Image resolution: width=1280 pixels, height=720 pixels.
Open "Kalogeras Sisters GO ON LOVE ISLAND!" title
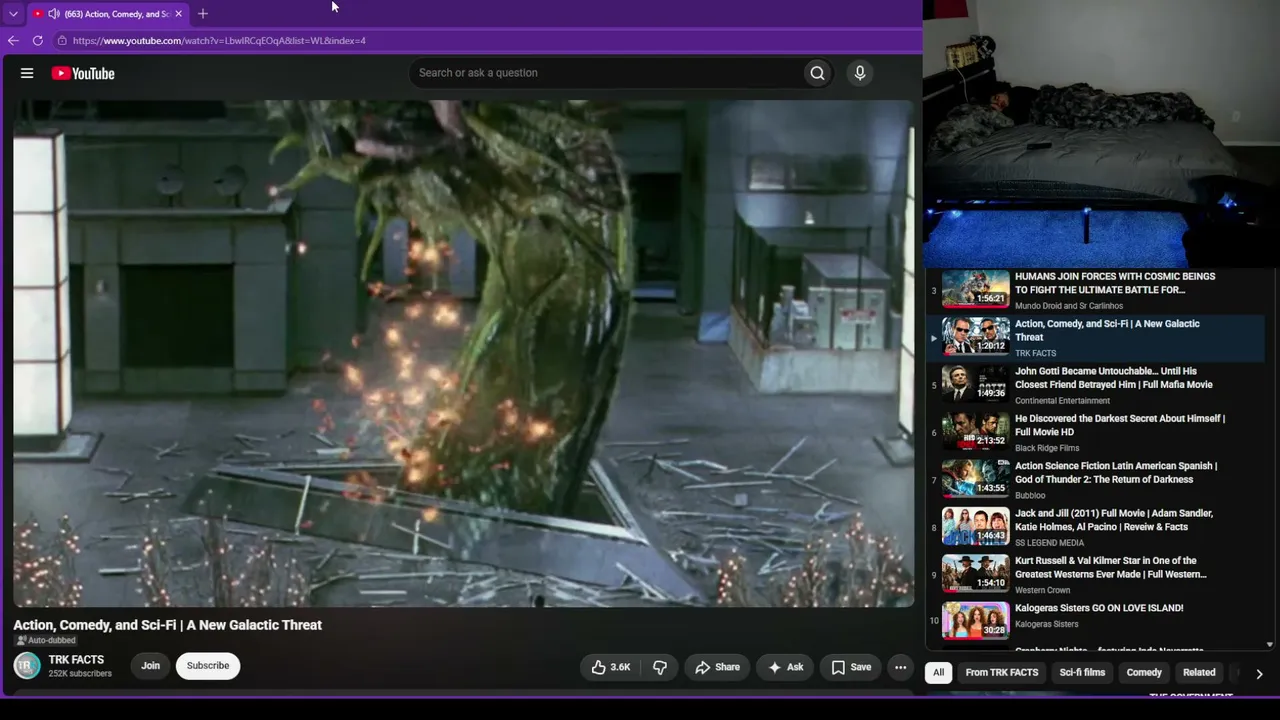[1099, 608]
